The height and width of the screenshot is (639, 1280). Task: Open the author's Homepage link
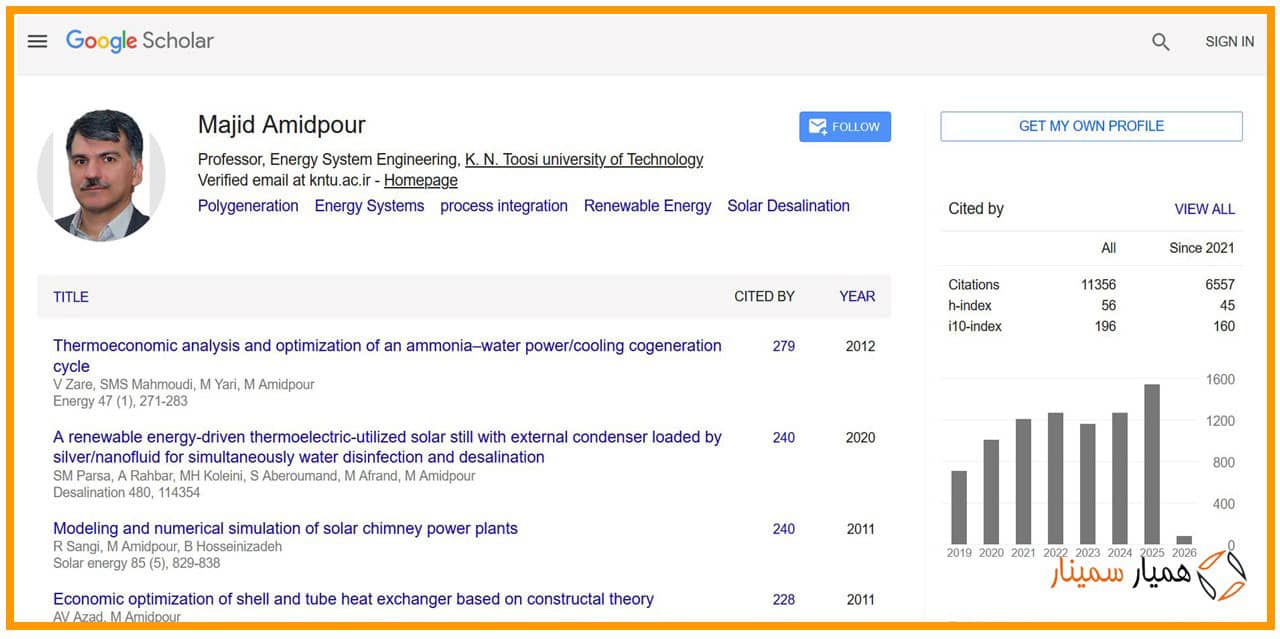click(x=420, y=180)
